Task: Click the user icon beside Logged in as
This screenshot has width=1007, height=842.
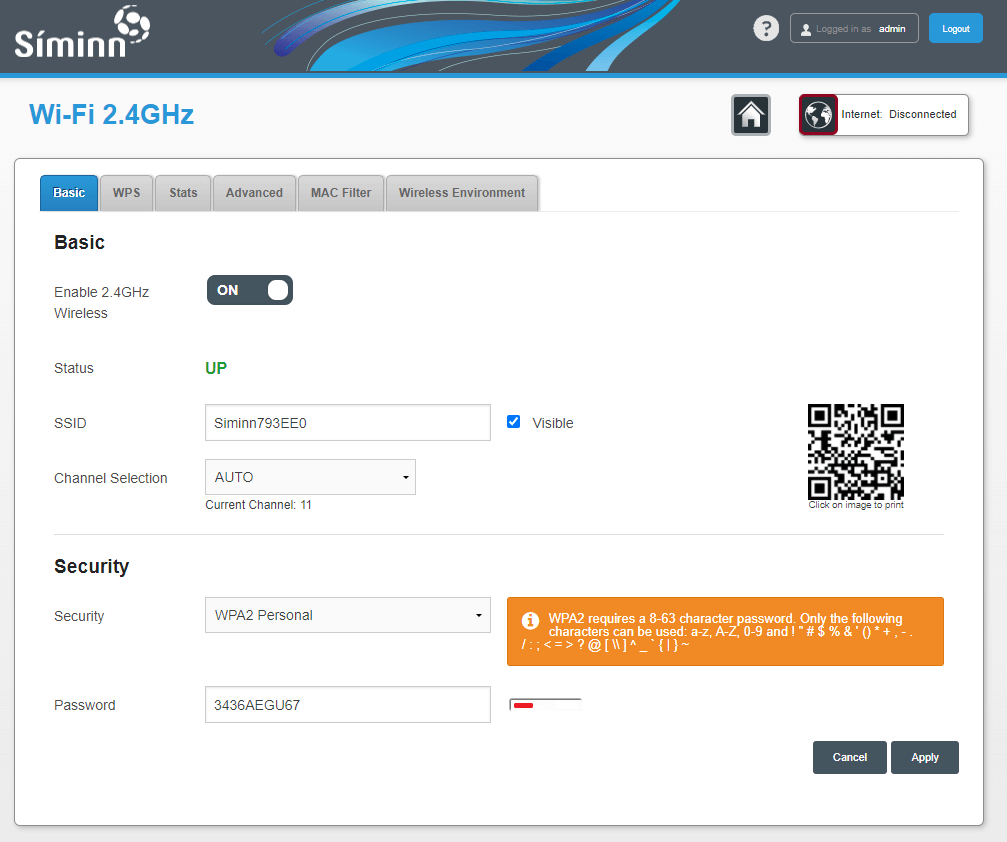Action: pos(806,29)
